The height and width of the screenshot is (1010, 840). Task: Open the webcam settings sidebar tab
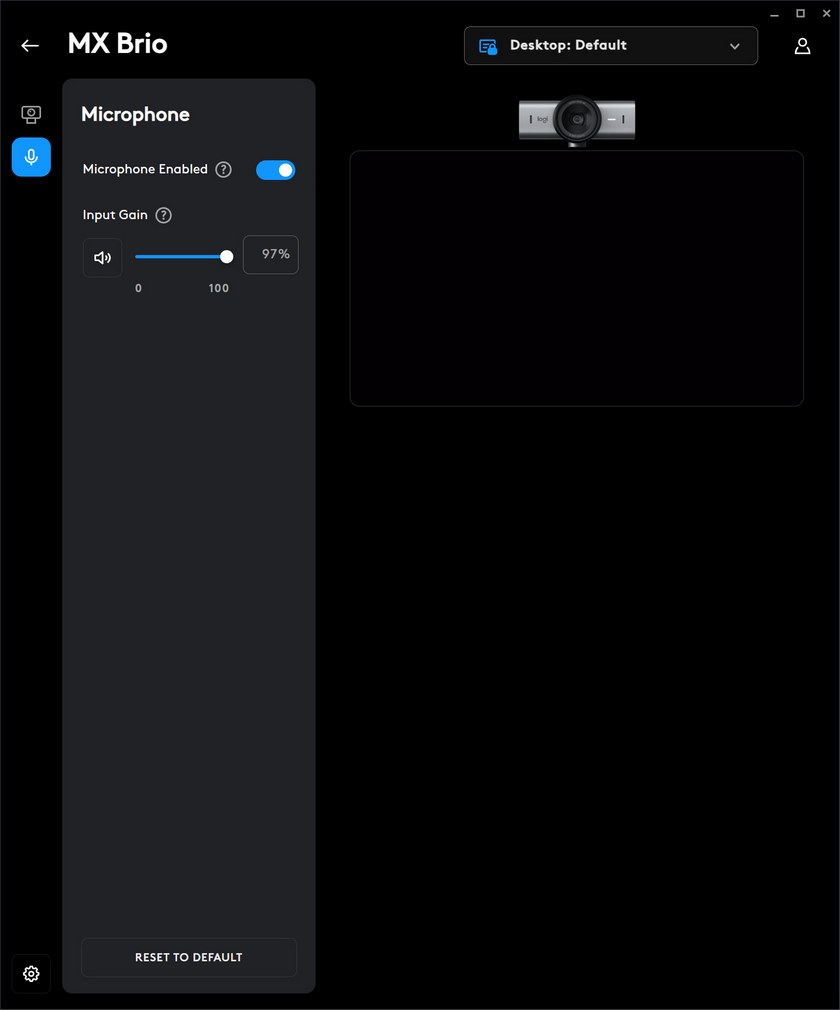[31, 115]
